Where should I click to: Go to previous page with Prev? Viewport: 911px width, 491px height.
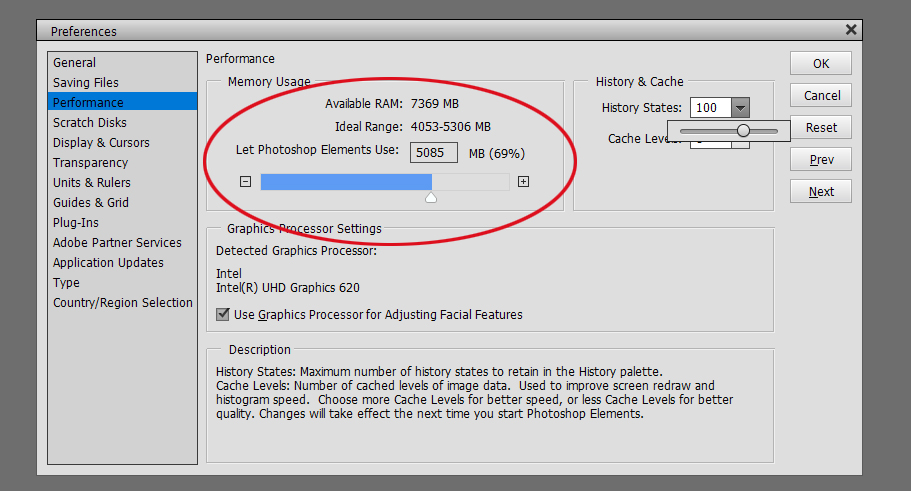pos(820,159)
